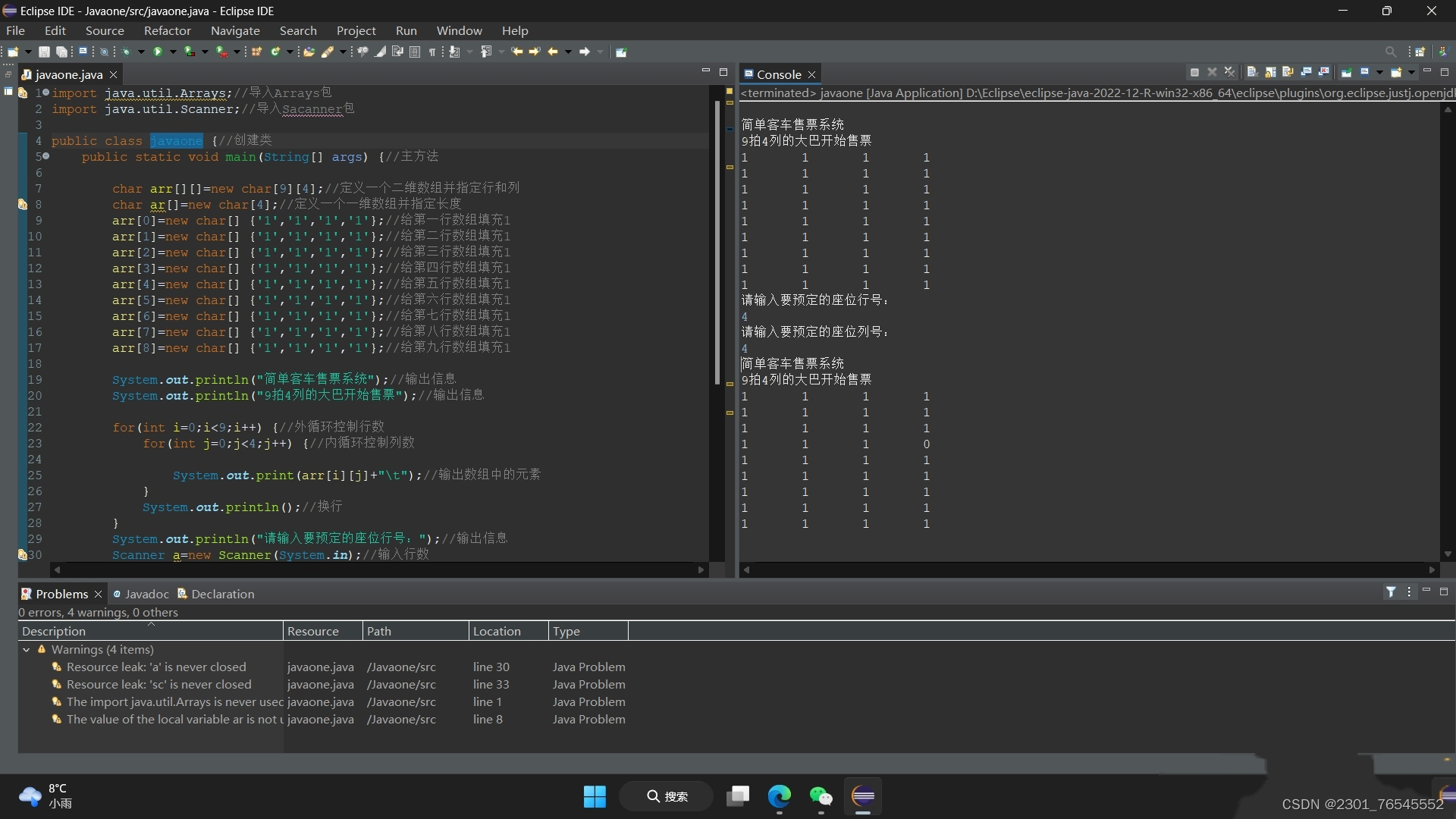The width and height of the screenshot is (1456, 819).
Task: Click the Save All toolbar icon
Action: 61,52
